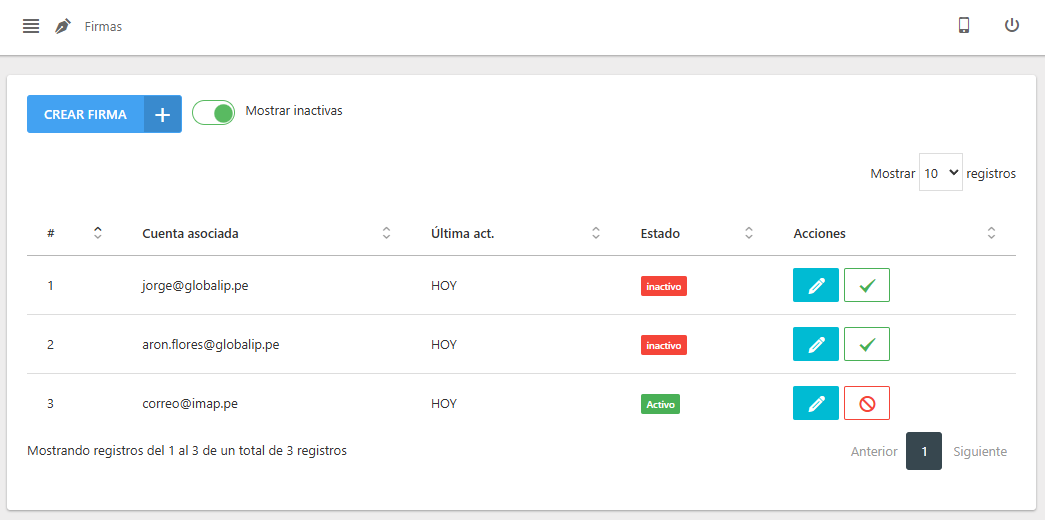Viewport: 1045px width, 520px height.
Task: Deactivate the correo@imap.pe signature
Action: (x=866, y=404)
